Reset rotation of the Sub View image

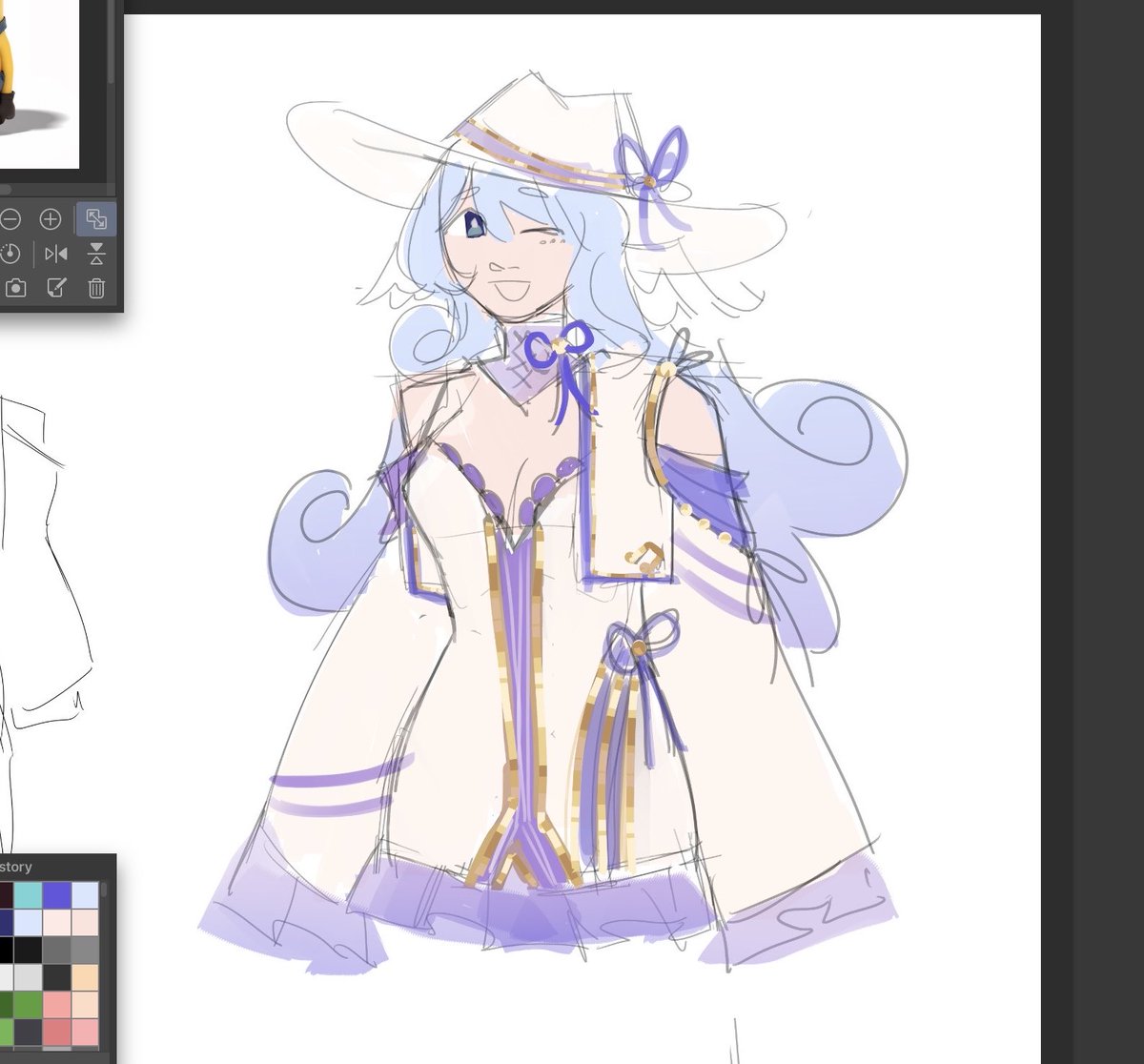(x=10, y=254)
